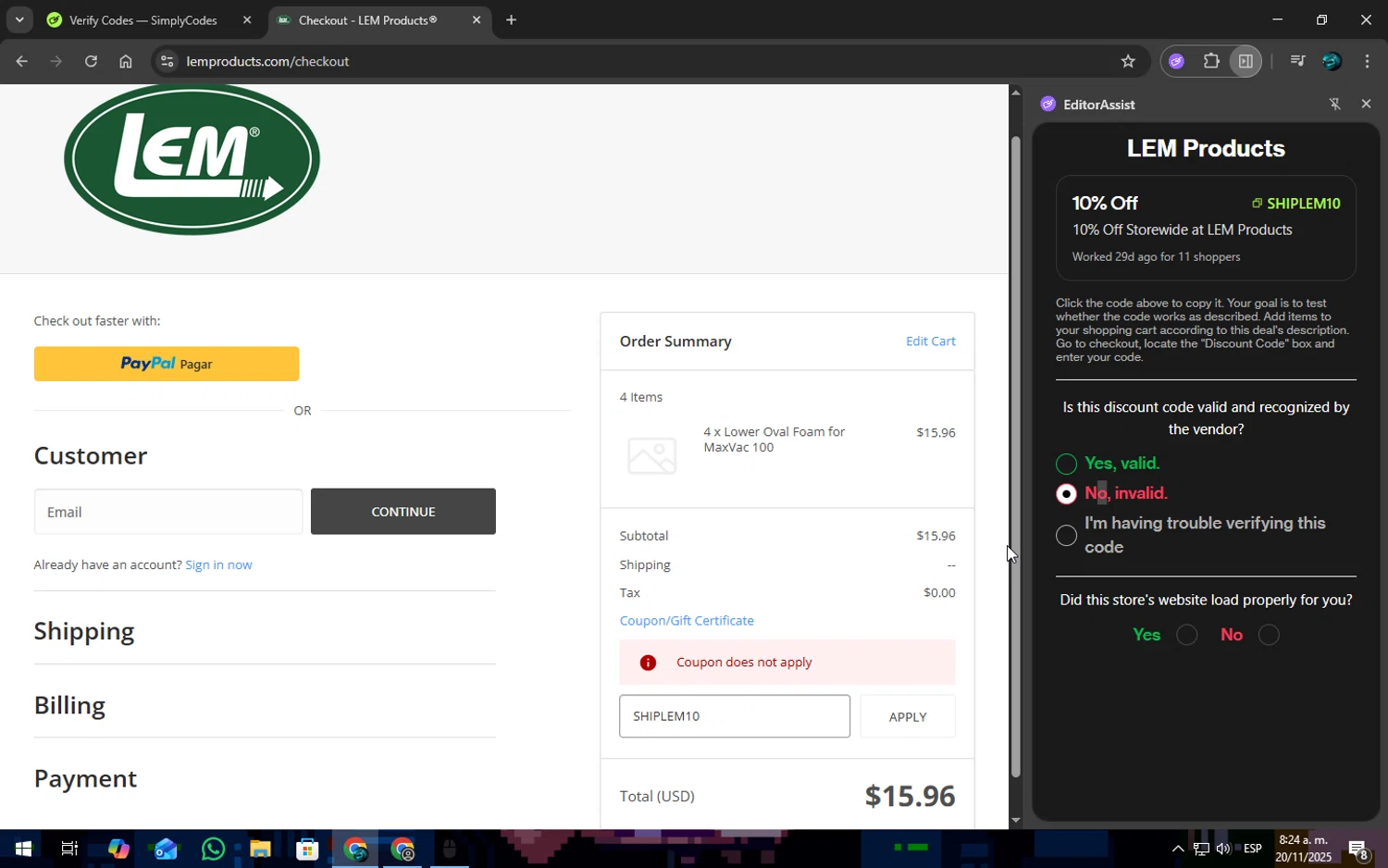Click the address bar URL lemproducts.com/checkout
Screen dimensions: 1388x868
pyautogui.click(x=267, y=61)
